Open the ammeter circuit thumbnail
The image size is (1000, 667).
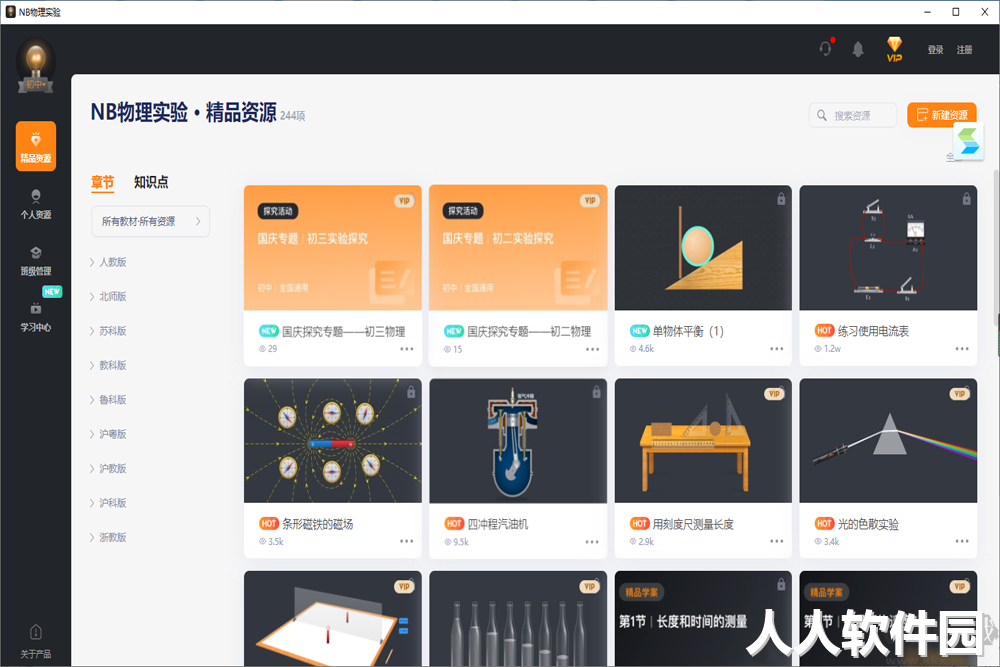[x=888, y=248]
